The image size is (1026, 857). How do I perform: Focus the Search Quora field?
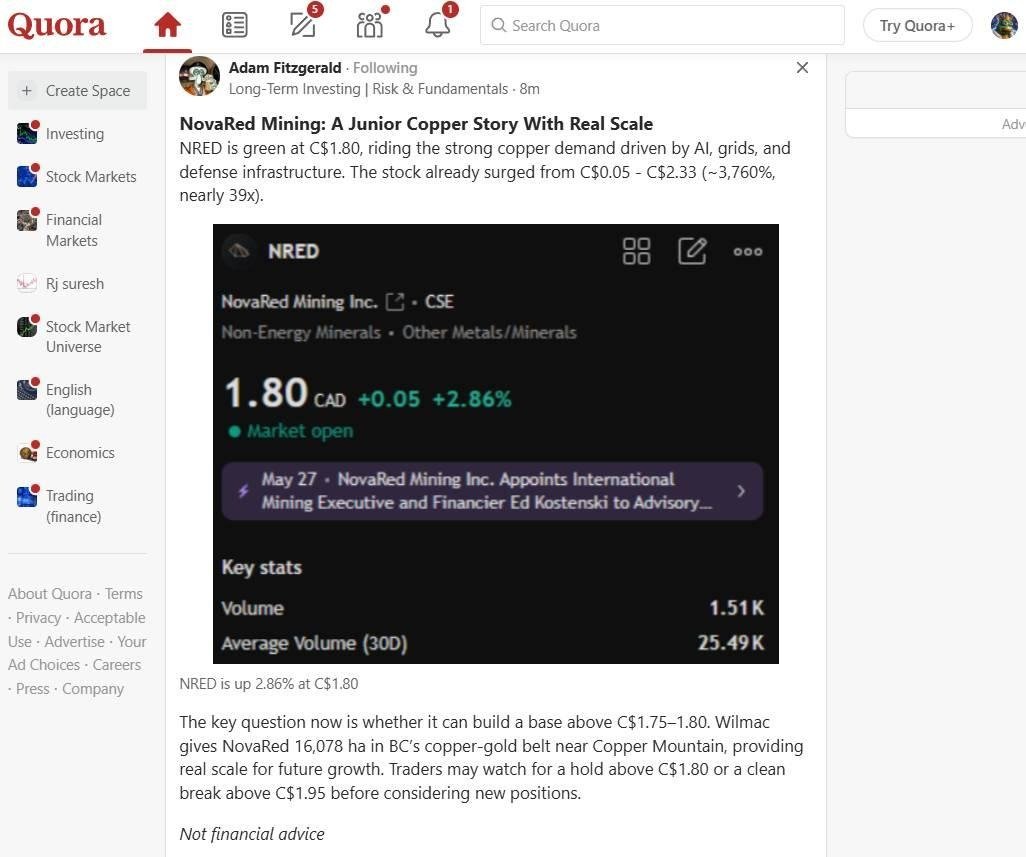662,26
